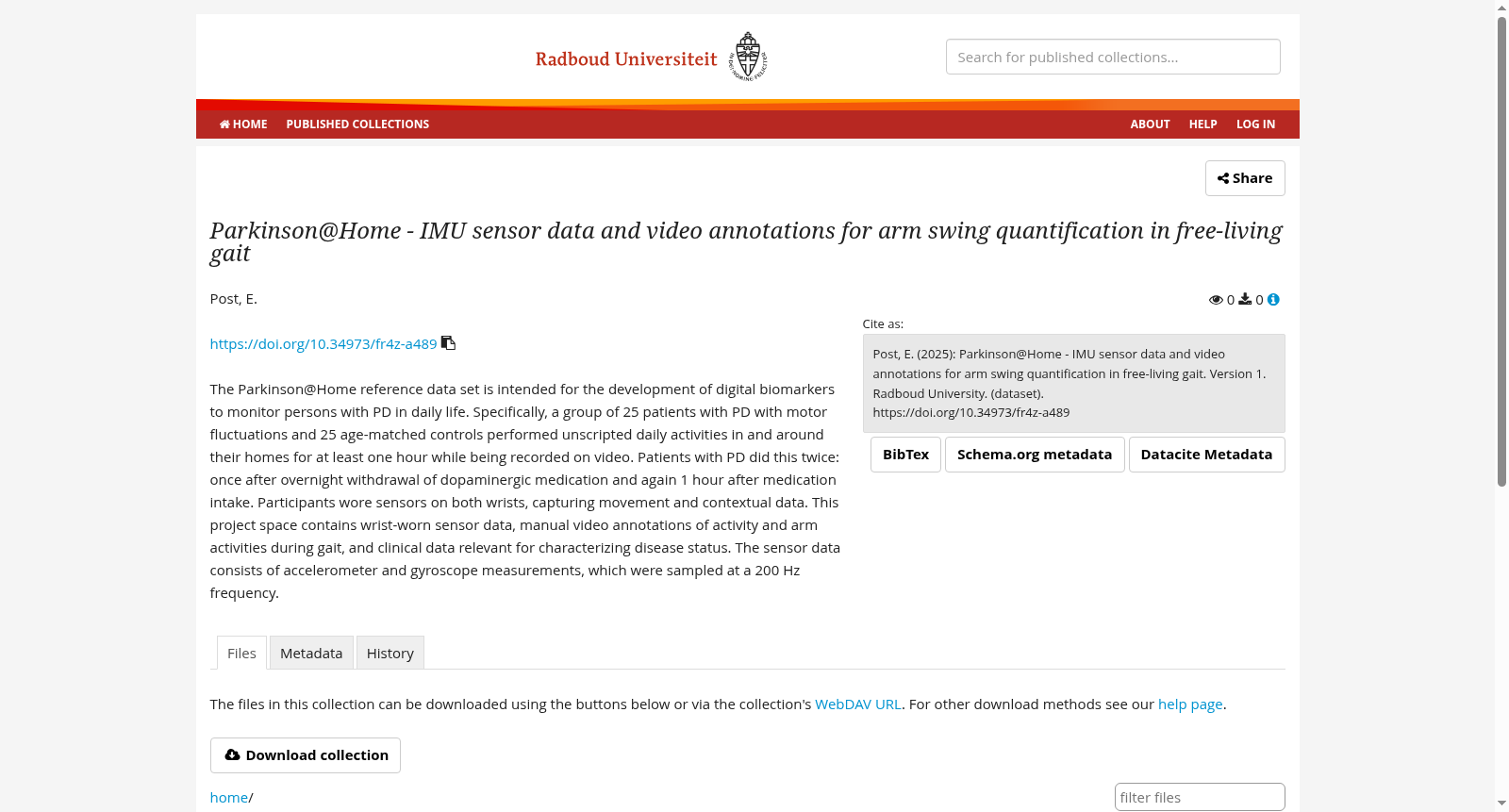Image resolution: width=1509 pixels, height=812 pixels.
Task: Open Published Collections page
Action: tap(357, 124)
